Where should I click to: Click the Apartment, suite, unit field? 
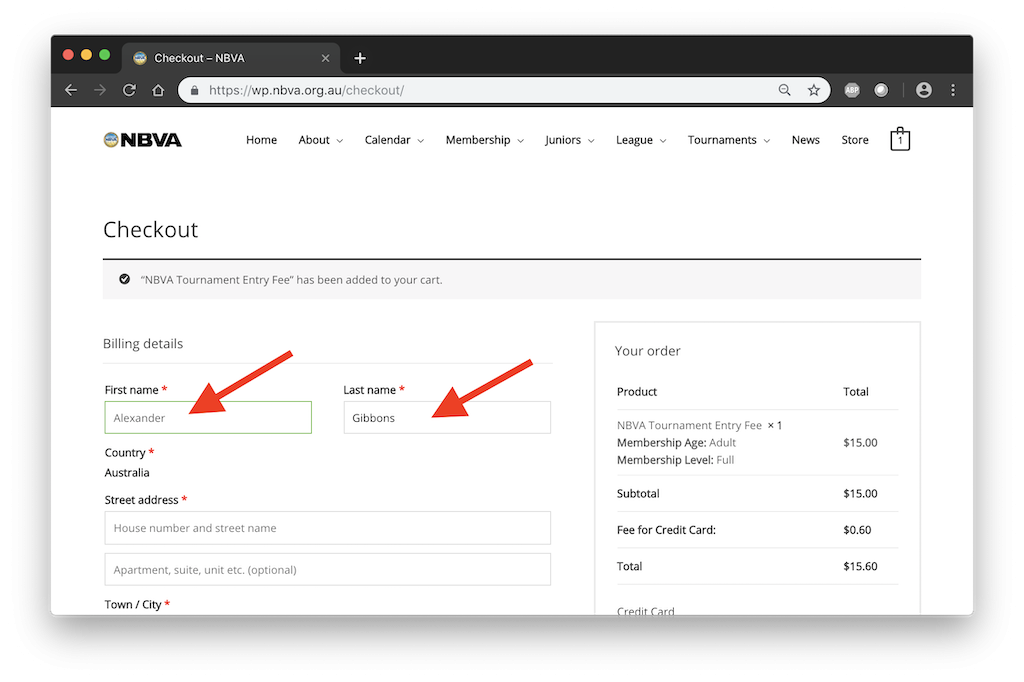pyautogui.click(x=328, y=570)
